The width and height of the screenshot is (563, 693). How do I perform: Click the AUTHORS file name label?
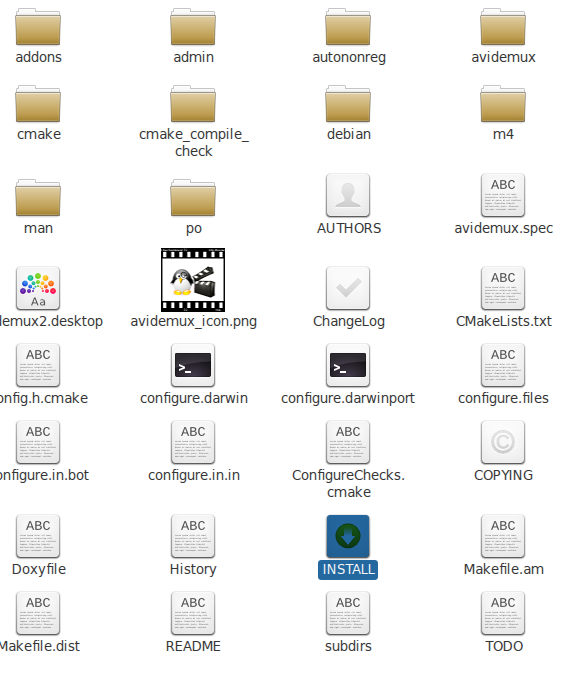point(349,228)
